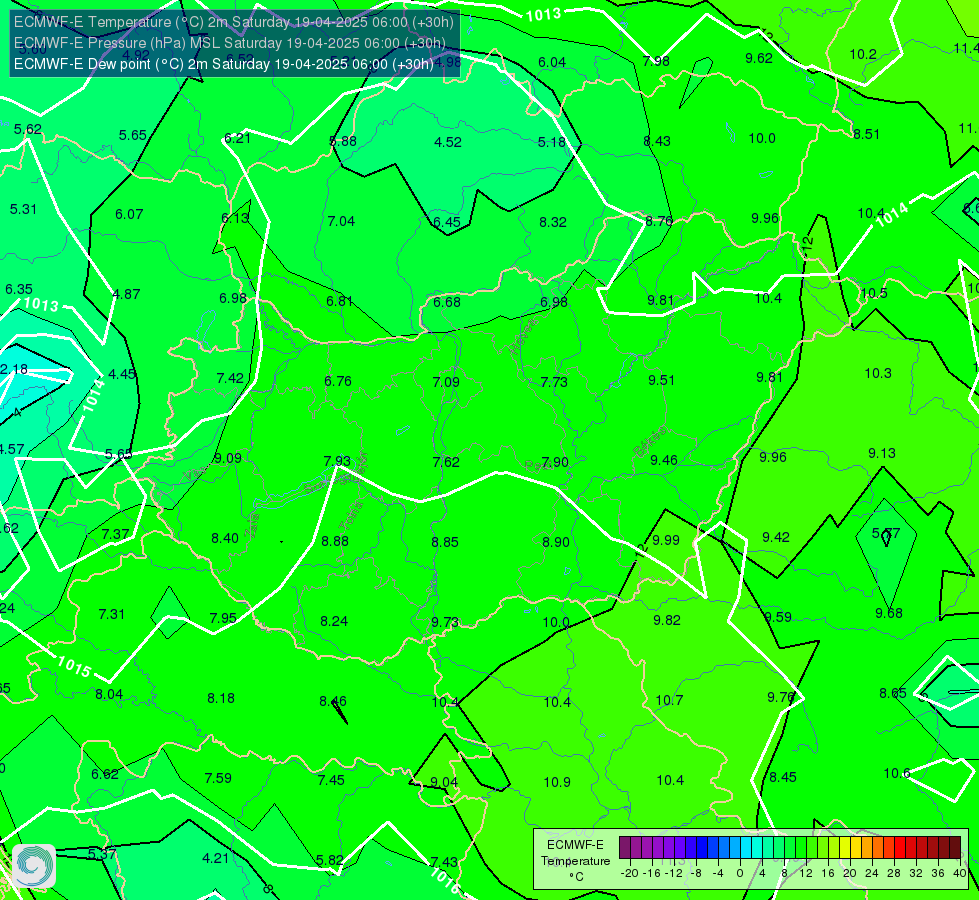Screen dimensions: 979x900
Task: Click the 8.85 dew point value
Action: [x=445, y=542]
